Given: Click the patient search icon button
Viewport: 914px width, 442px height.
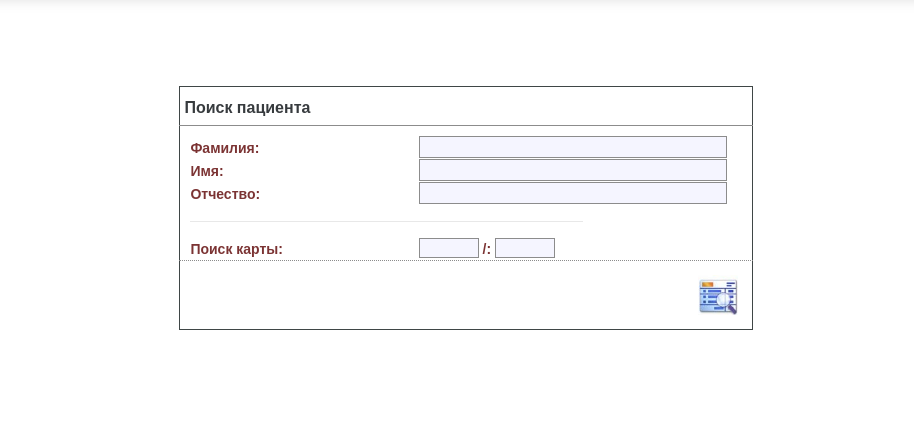Looking at the screenshot, I should 718,297.
